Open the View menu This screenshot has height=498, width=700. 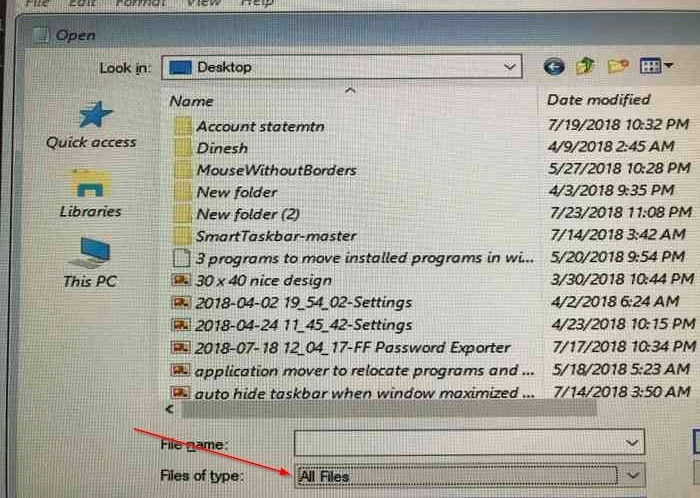[x=203, y=3]
